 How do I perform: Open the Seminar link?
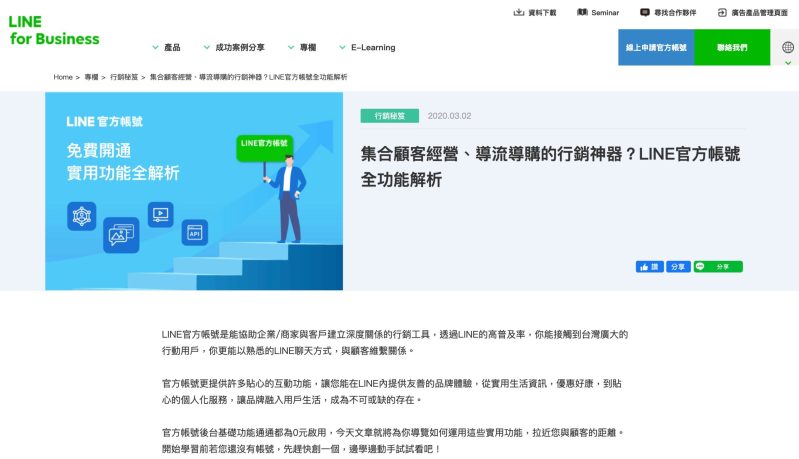point(605,13)
